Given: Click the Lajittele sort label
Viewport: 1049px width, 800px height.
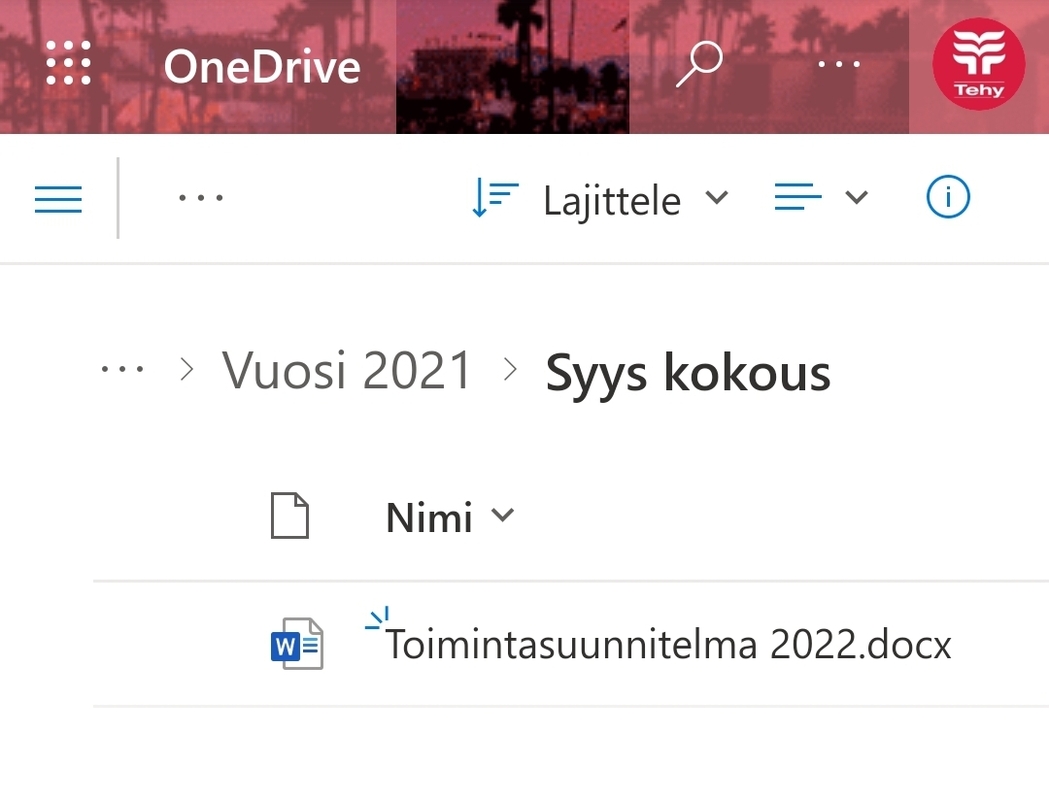Looking at the screenshot, I should (x=611, y=201).
